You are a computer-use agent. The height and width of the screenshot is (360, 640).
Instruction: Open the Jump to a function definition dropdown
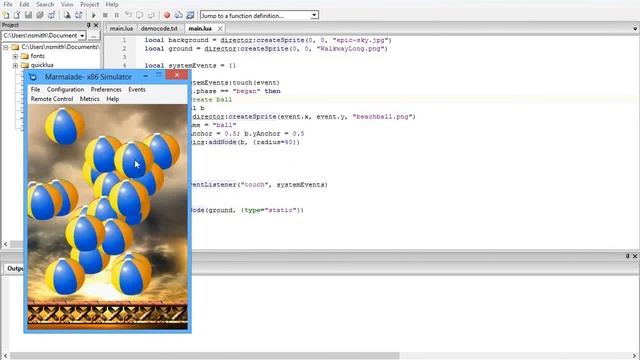(x=314, y=16)
